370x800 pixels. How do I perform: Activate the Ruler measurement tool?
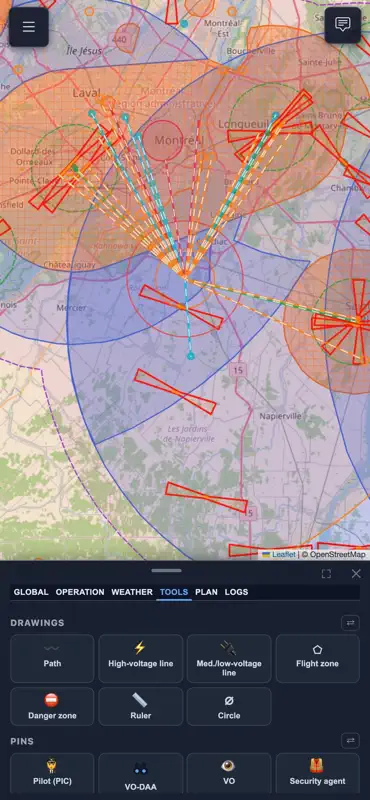(x=140, y=707)
